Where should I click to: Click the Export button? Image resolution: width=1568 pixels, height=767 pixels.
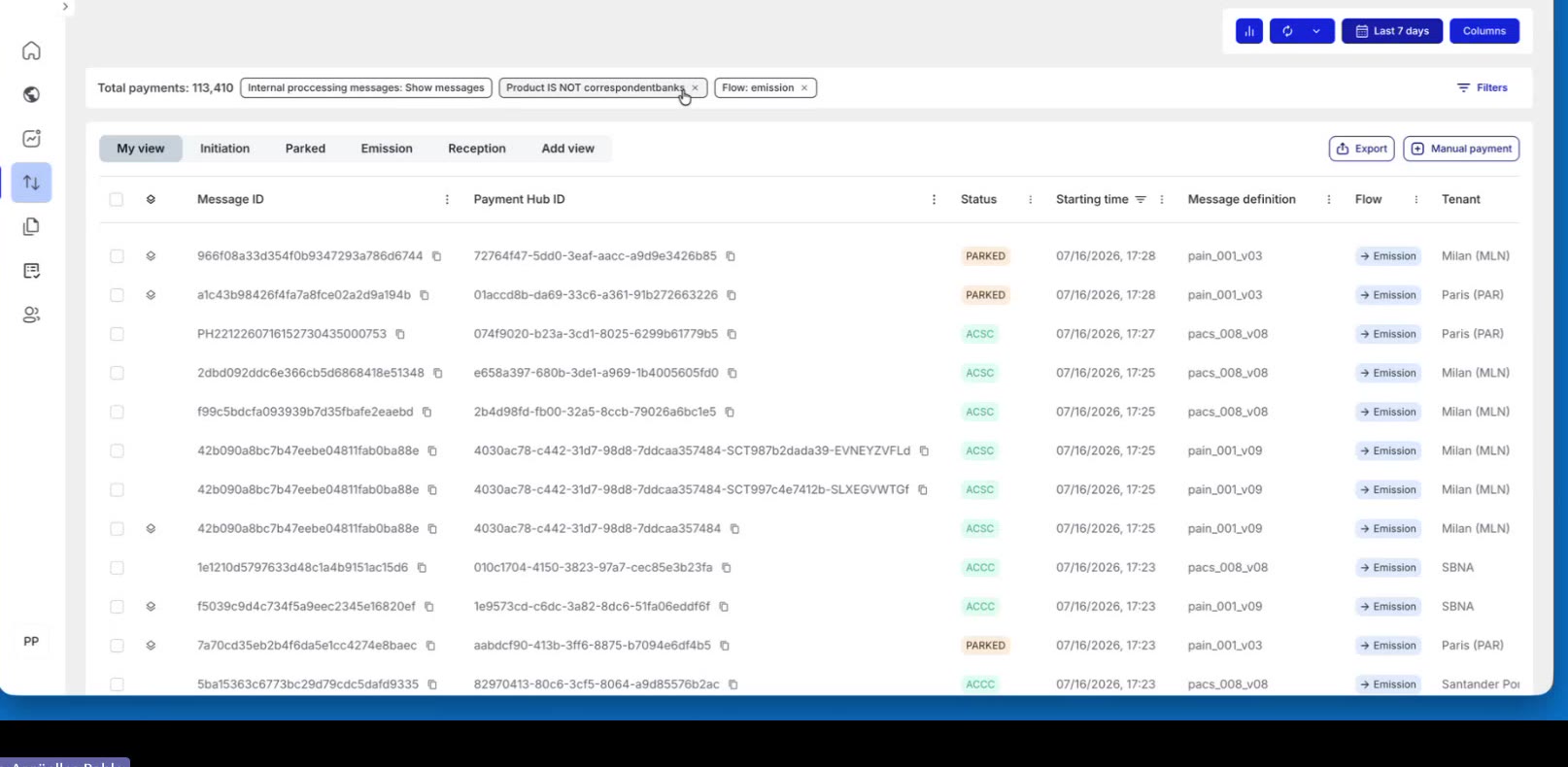click(1362, 149)
